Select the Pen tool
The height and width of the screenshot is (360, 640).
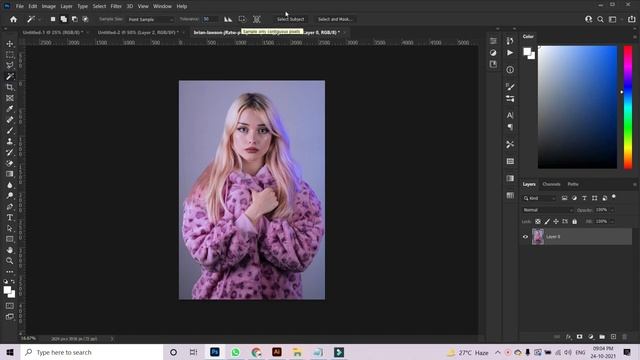click(x=10, y=207)
